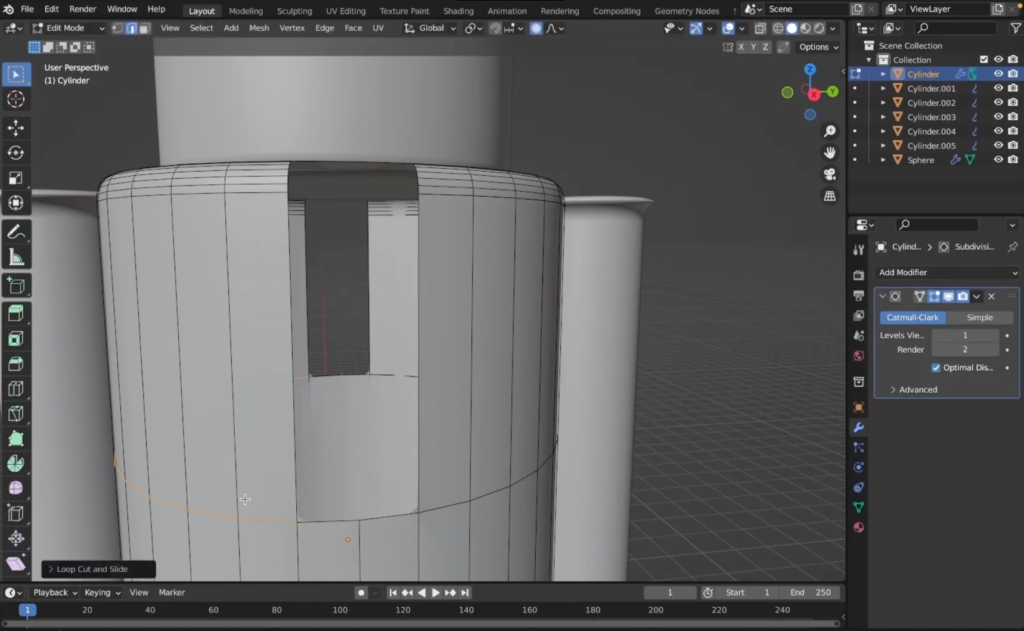
Task: Click the Levels Viewport value field
Action: 963,335
